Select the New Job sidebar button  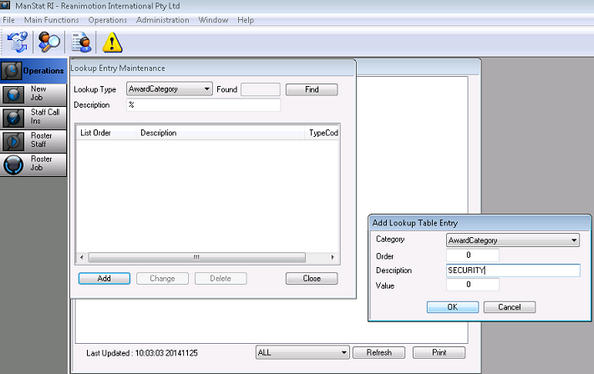click(x=33, y=94)
